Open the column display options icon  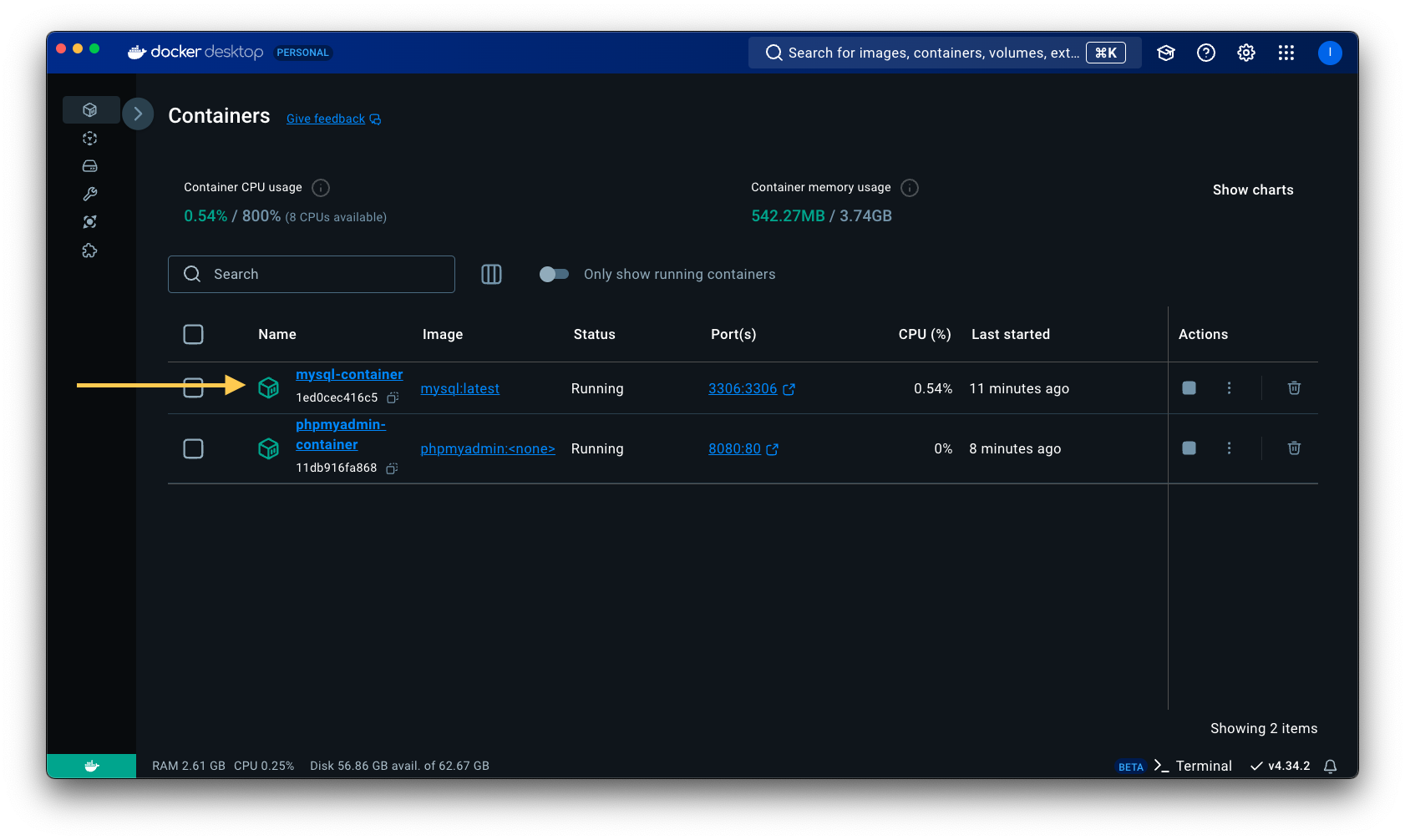(491, 274)
